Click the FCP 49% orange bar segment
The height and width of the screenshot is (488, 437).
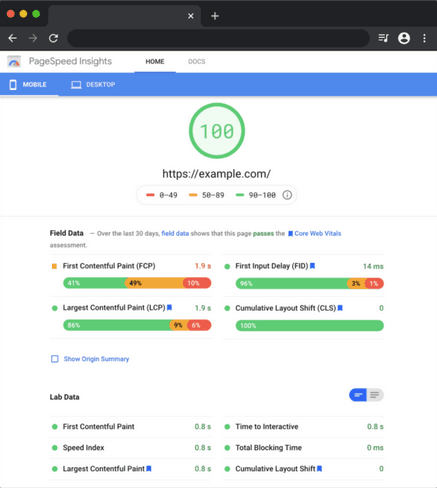coord(154,283)
